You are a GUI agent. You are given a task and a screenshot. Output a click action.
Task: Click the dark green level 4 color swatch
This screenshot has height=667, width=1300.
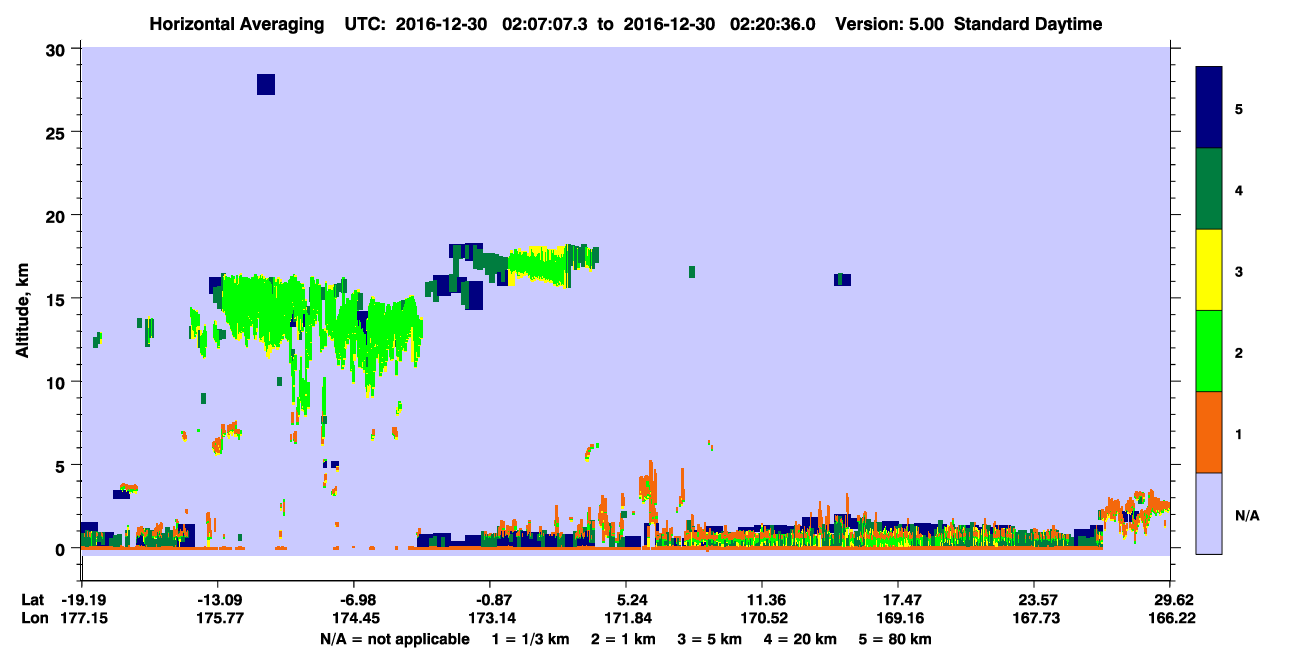(x=1209, y=189)
